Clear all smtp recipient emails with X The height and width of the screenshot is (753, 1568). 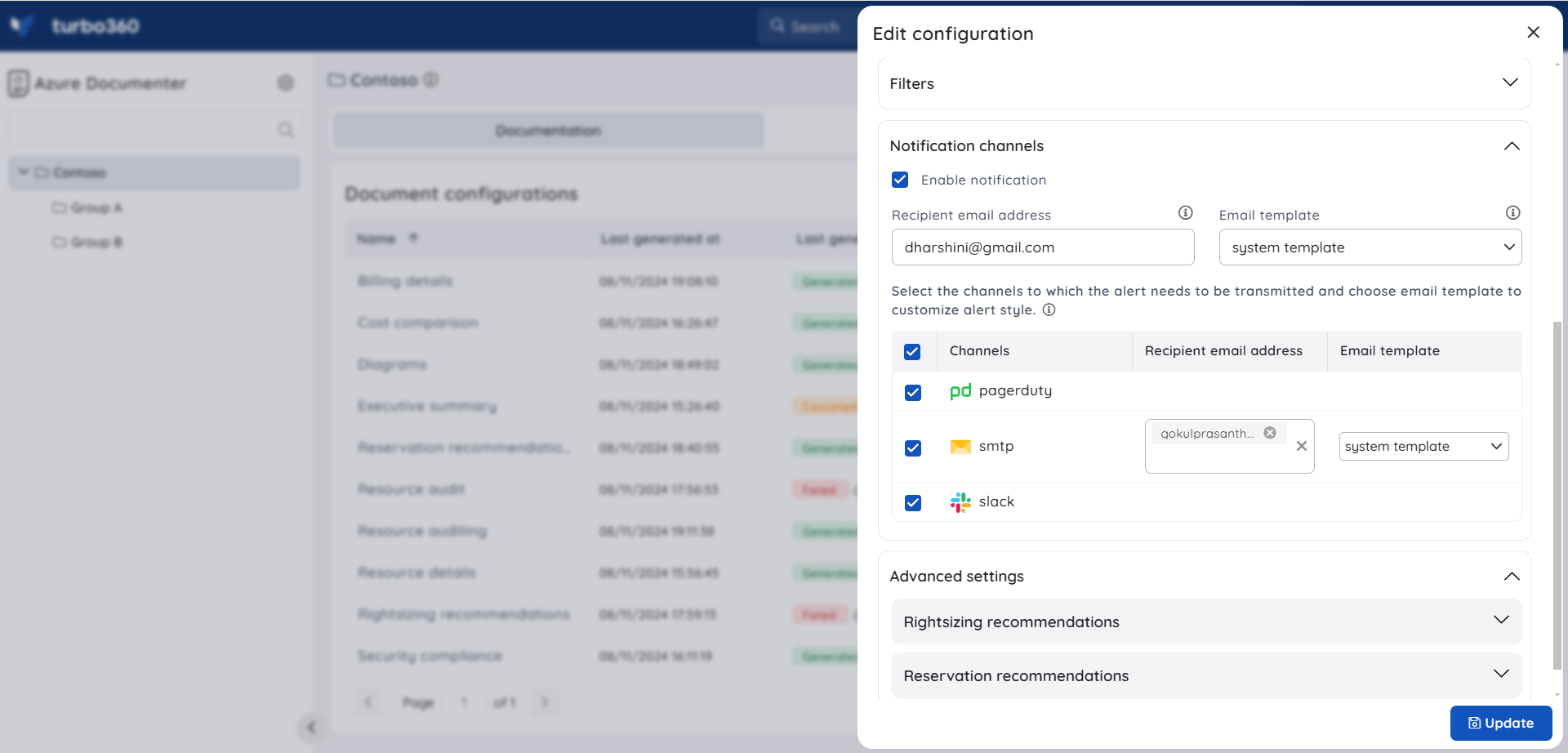(x=1302, y=446)
